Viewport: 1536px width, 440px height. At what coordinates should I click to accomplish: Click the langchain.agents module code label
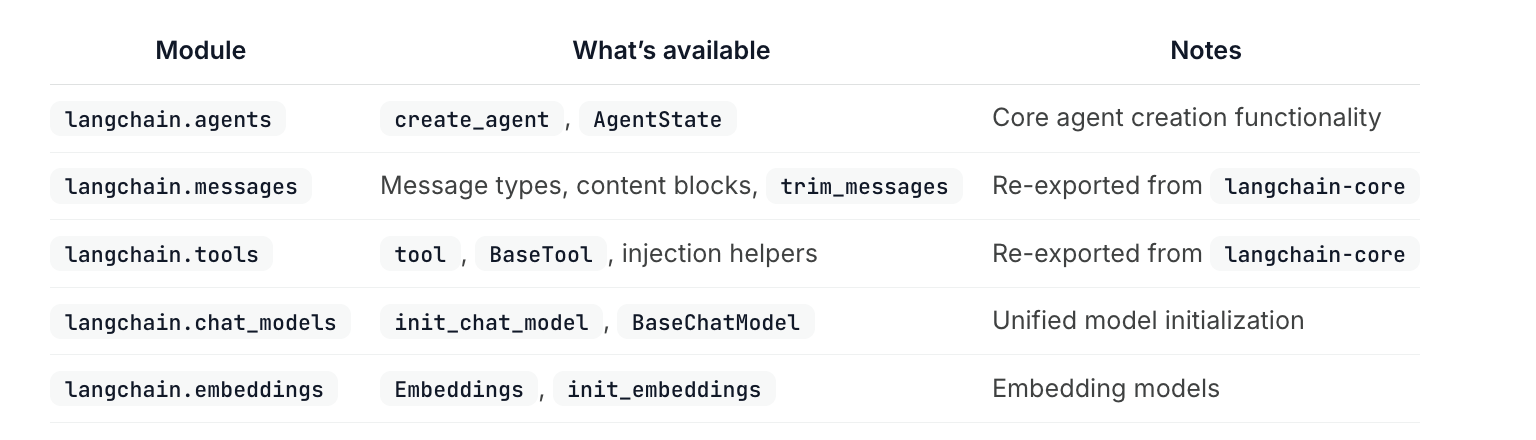coord(168,120)
